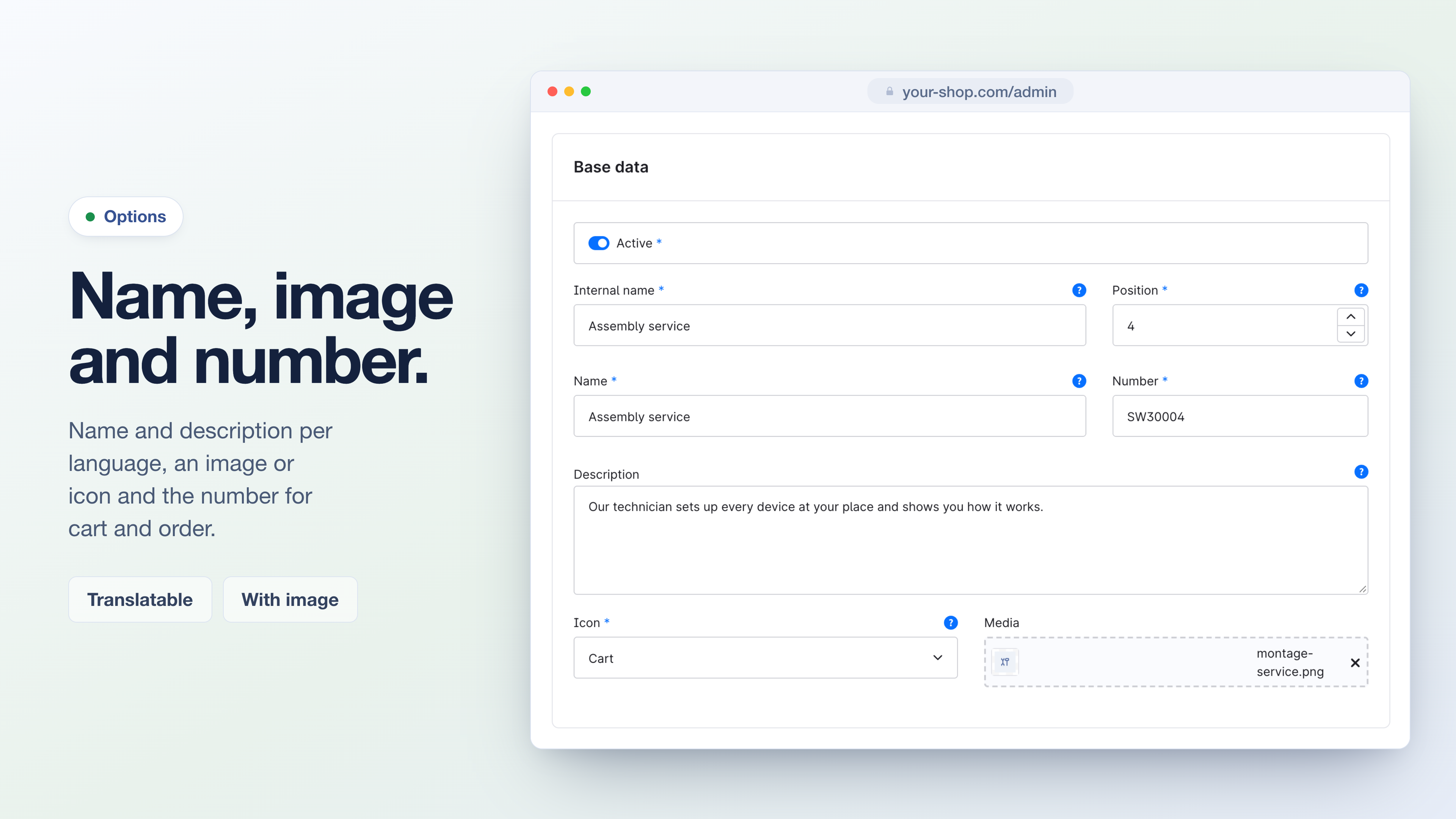
Task: Toggle the Active switch off
Action: [599, 243]
